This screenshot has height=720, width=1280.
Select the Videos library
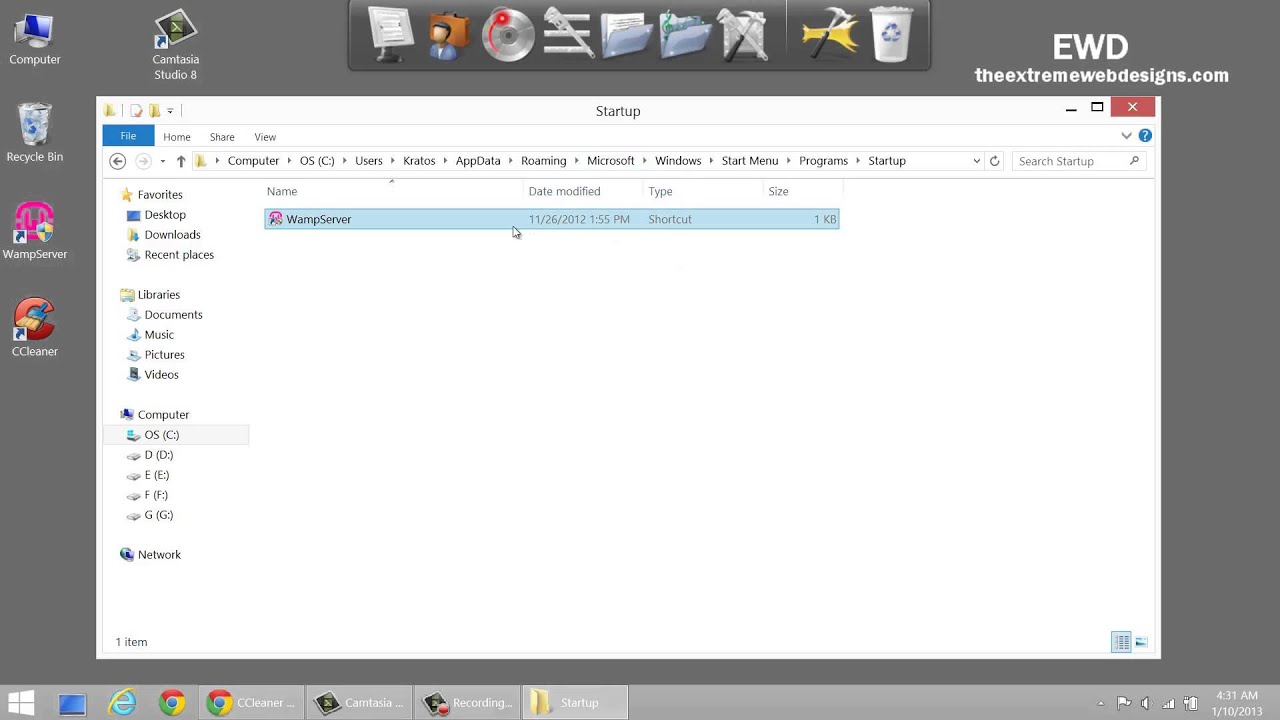[x=161, y=375]
